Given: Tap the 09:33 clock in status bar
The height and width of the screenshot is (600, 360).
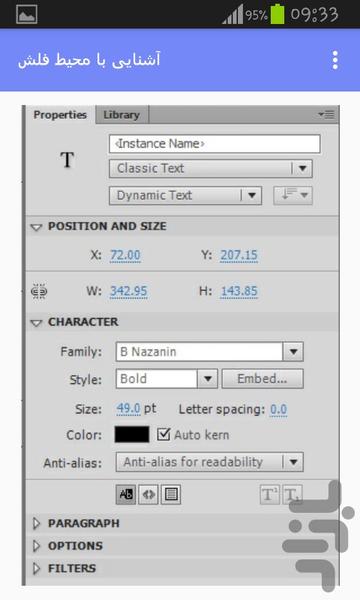Looking at the screenshot, I should pyautogui.click(x=314, y=15).
